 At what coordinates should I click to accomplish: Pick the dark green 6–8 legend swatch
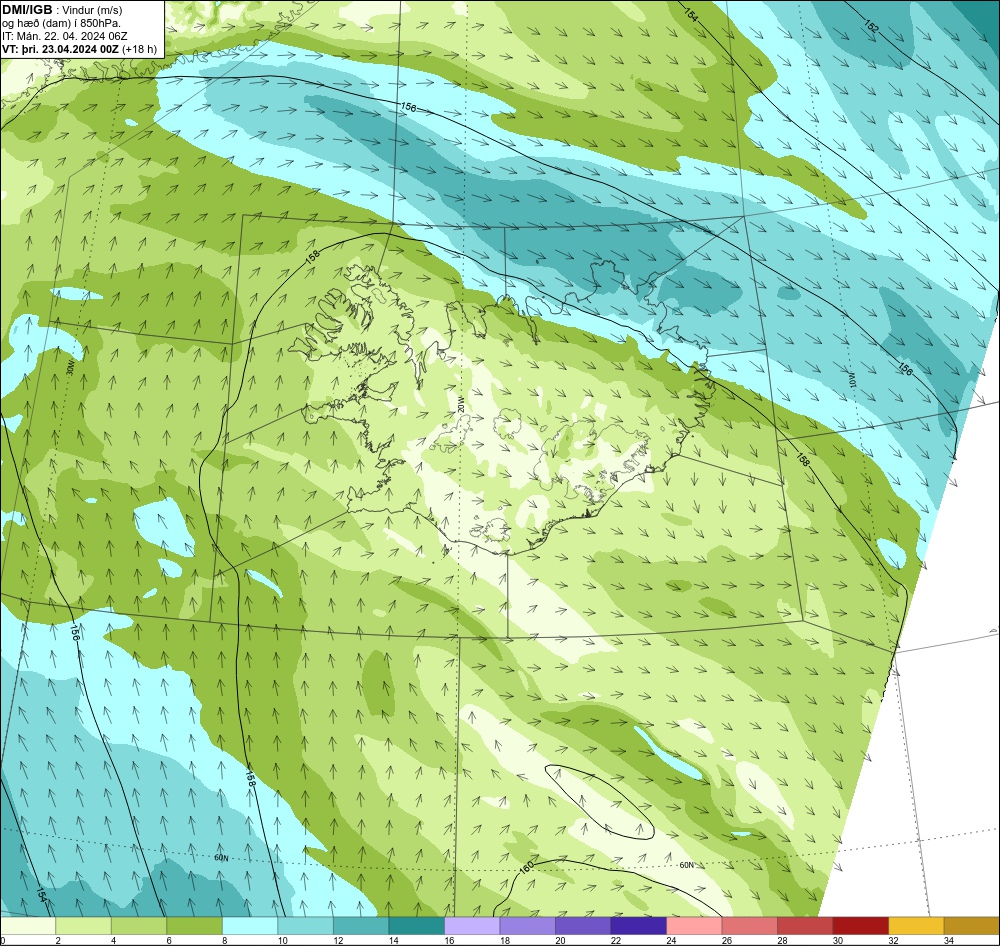point(195,926)
